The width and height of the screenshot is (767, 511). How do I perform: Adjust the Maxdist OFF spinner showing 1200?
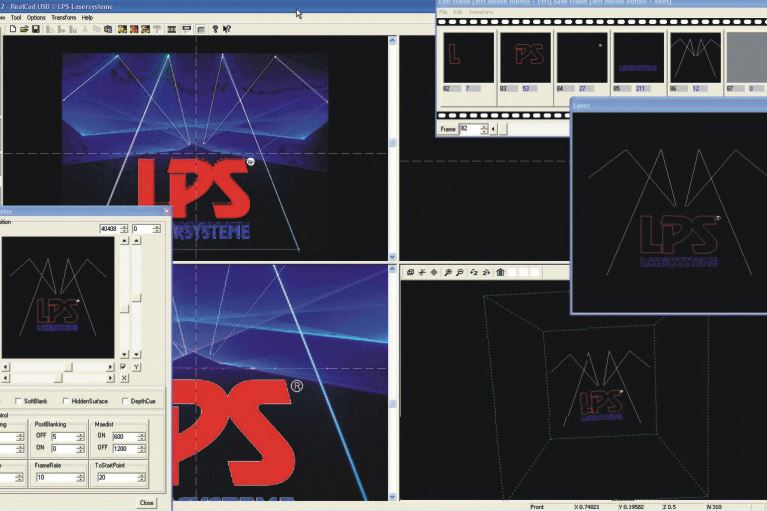141,448
